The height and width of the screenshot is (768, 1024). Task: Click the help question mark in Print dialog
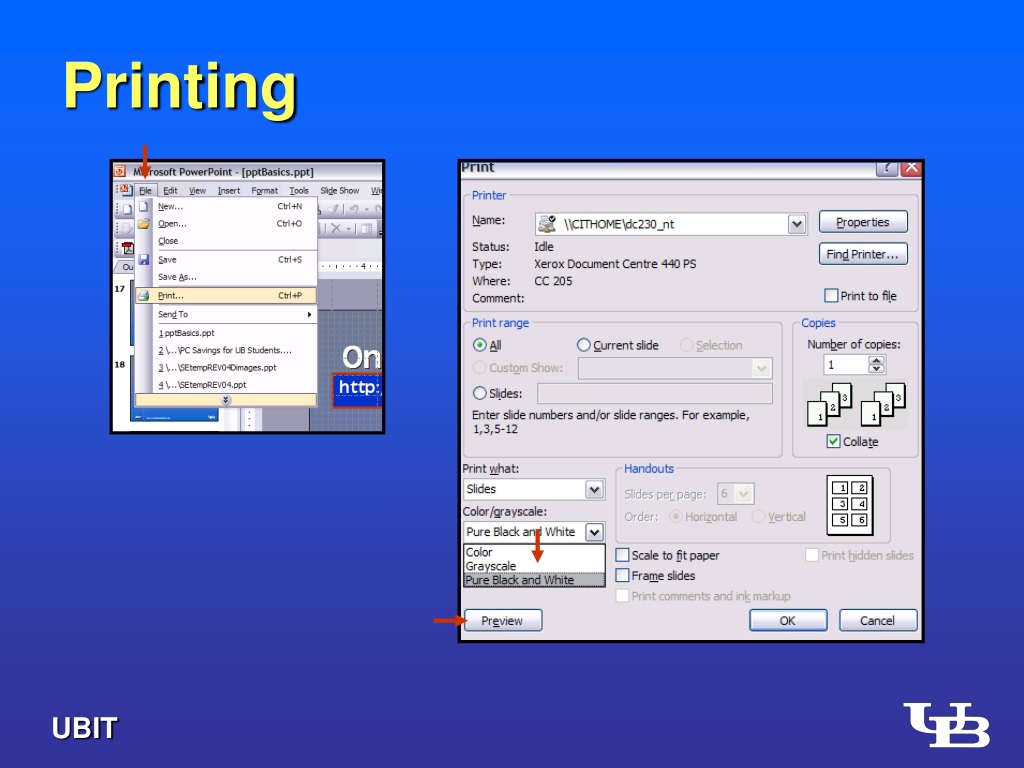(886, 168)
